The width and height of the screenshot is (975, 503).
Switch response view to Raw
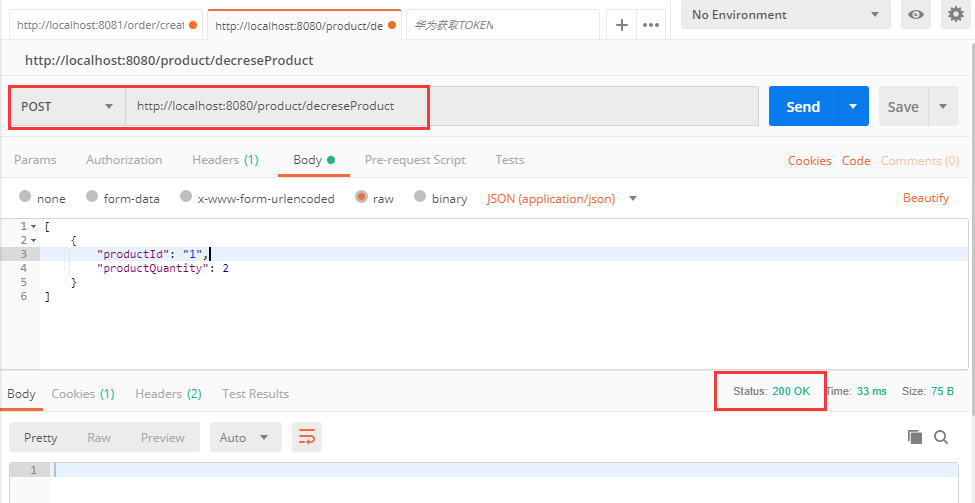click(x=99, y=437)
